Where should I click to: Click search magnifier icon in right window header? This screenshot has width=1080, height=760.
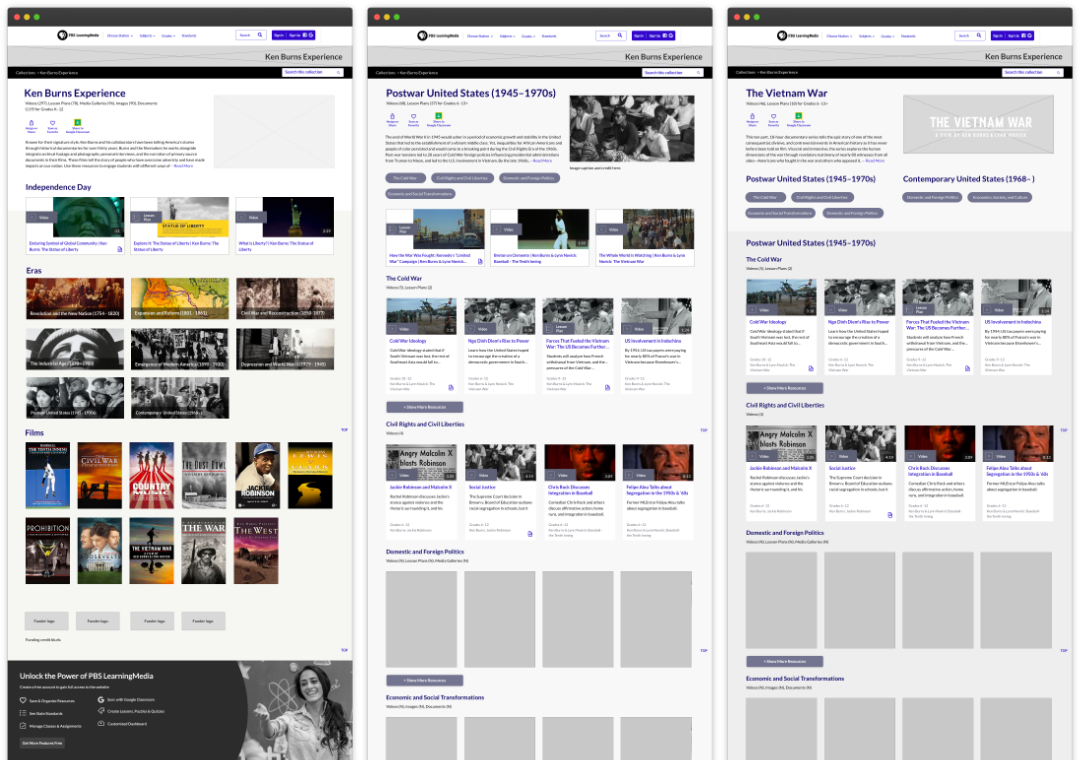point(979,36)
